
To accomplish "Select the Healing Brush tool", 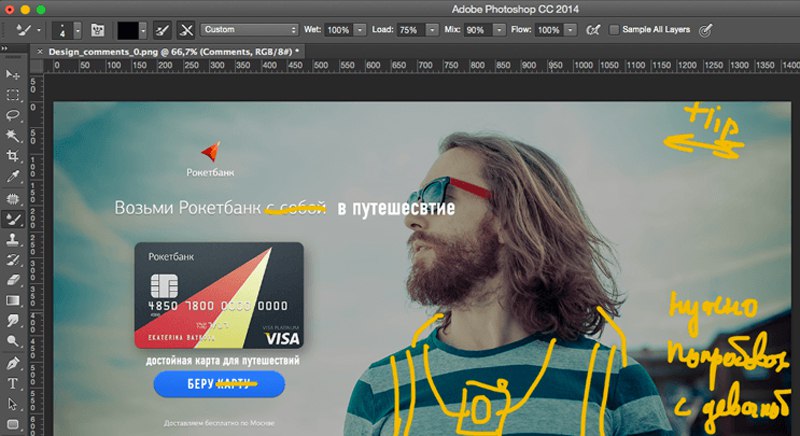I will (13, 198).
